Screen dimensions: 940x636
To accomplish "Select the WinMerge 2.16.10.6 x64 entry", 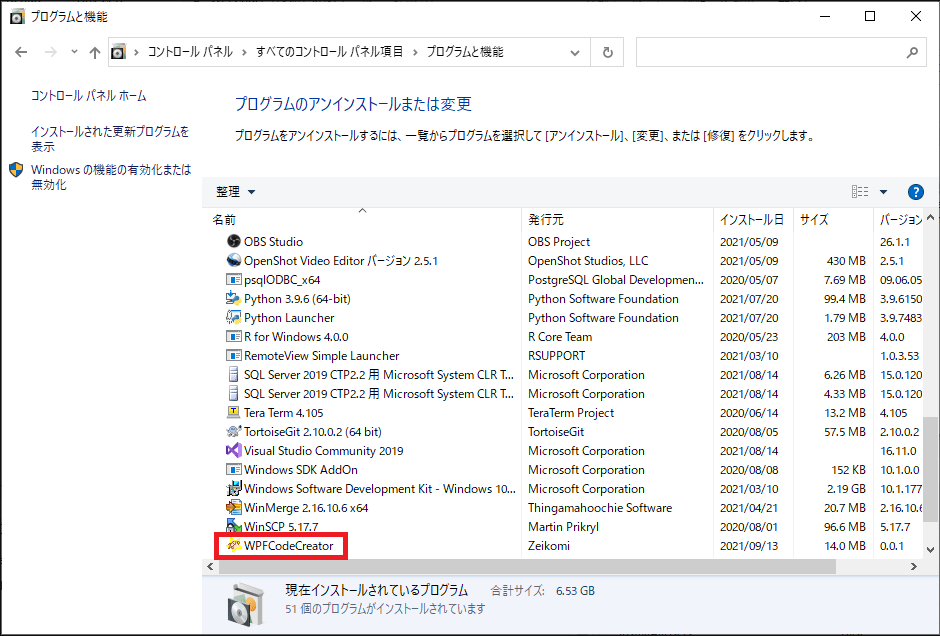I will tap(306, 508).
